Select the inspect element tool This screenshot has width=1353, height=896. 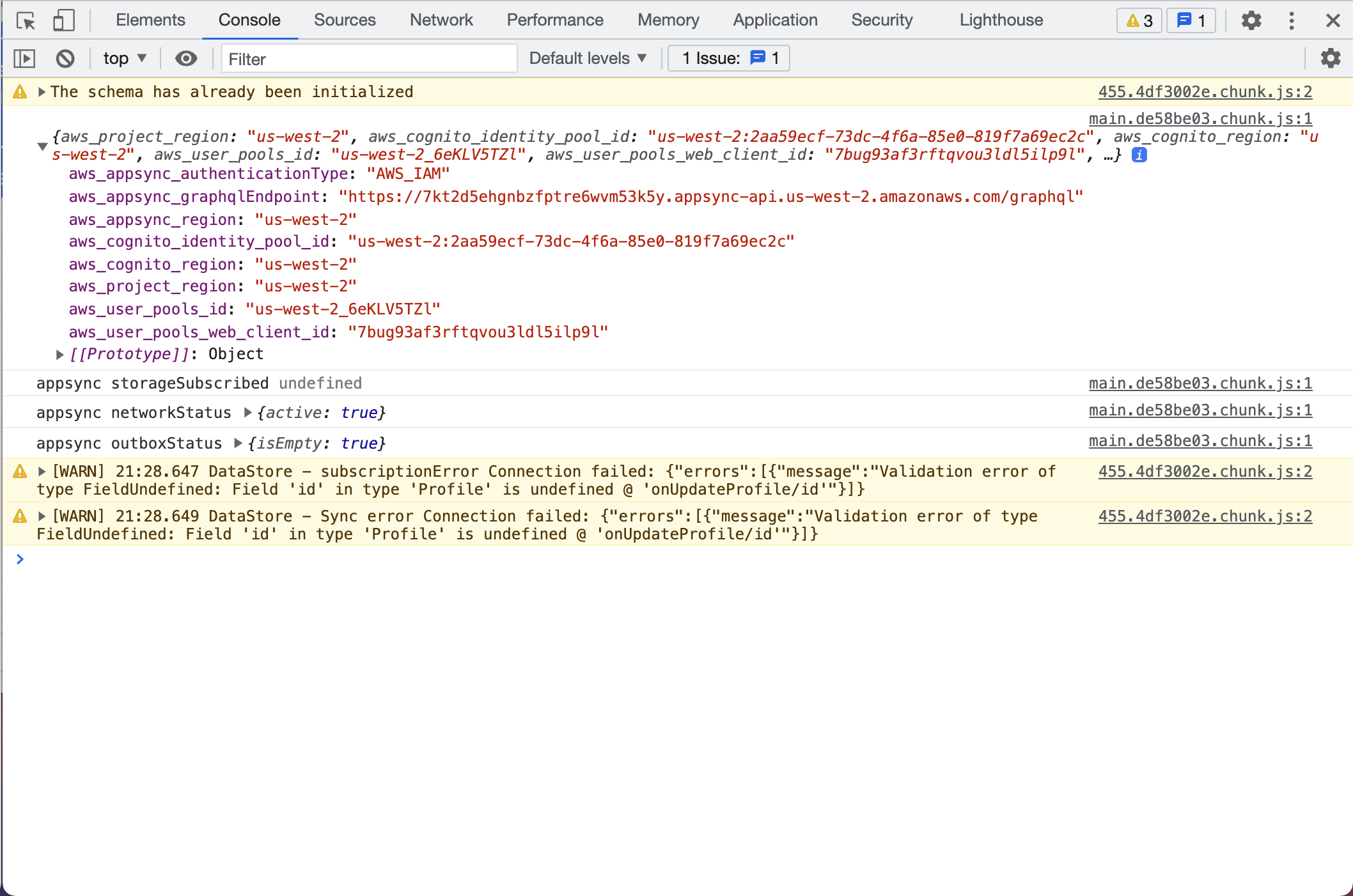(26, 20)
